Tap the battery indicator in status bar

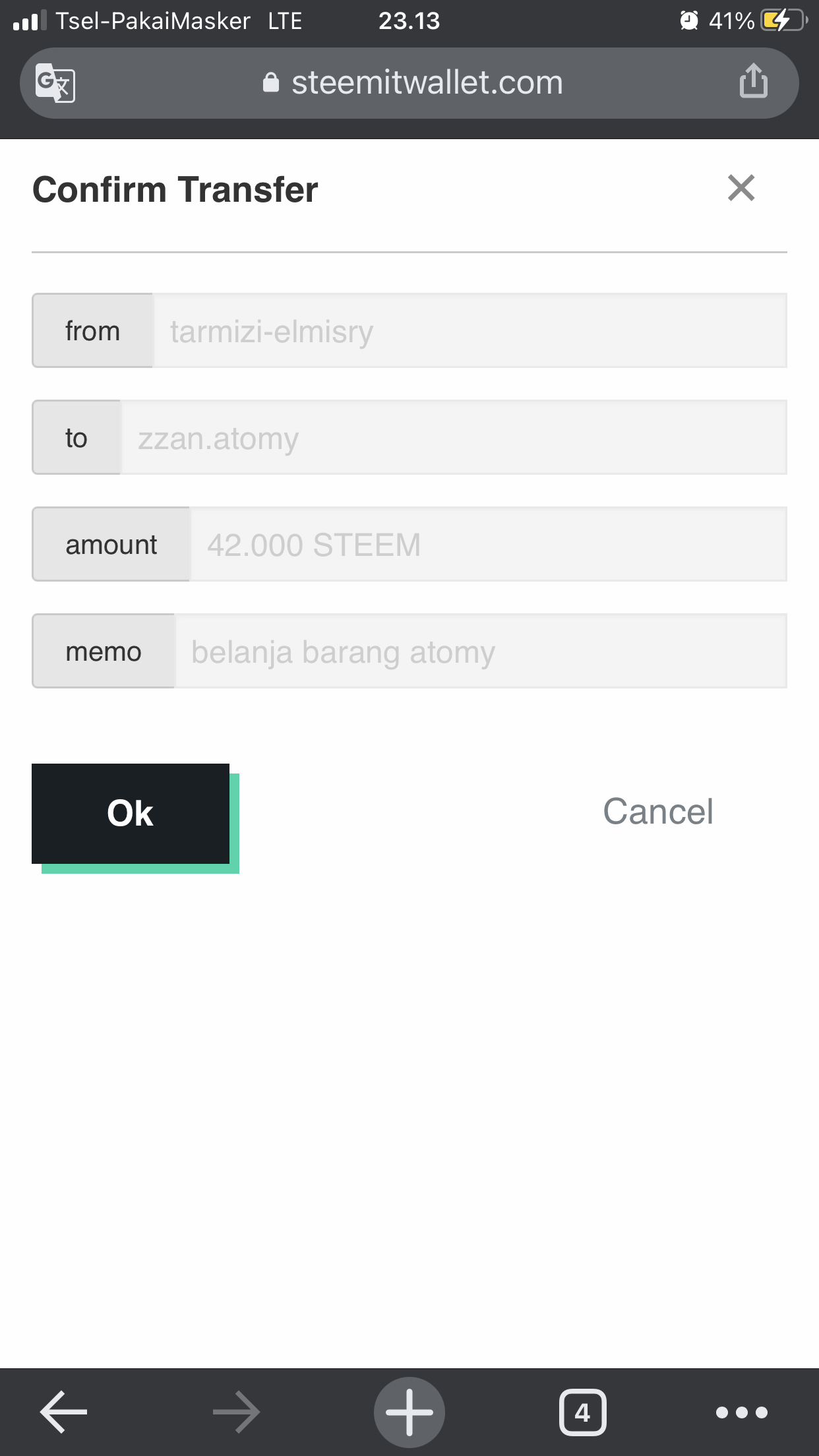(x=783, y=20)
